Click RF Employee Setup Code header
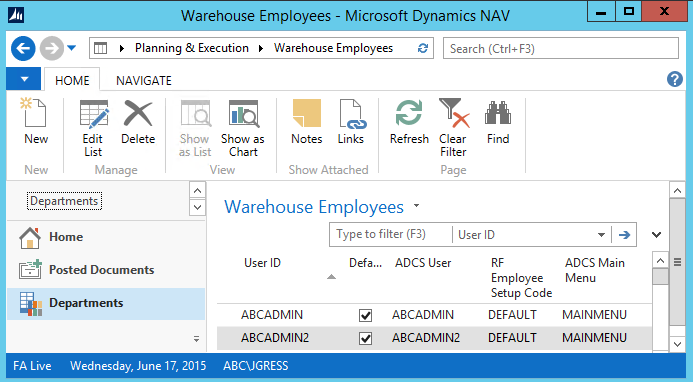 pyautogui.click(x=521, y=278)
